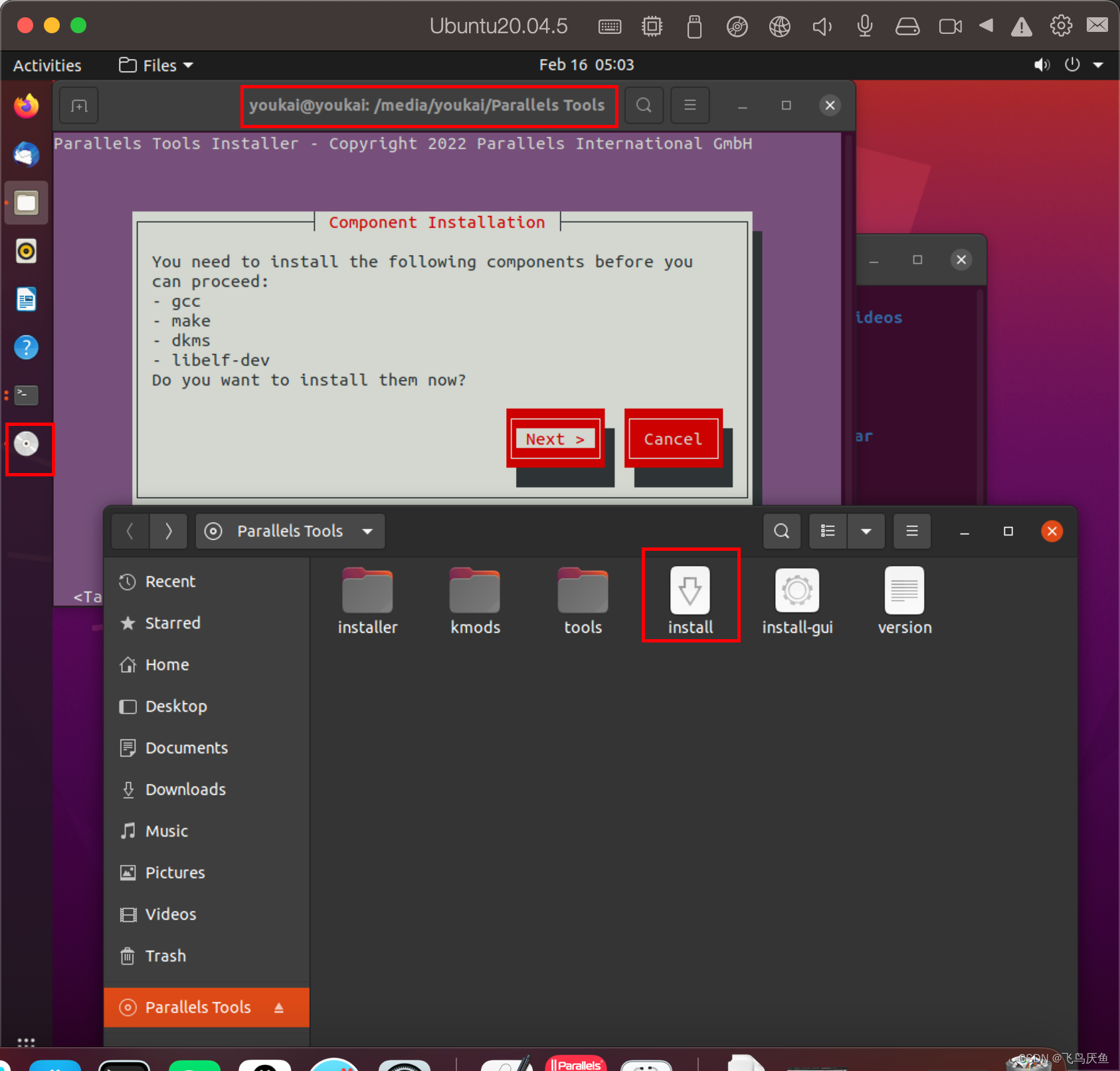Screen dimensions: 1120x1071
Task: Open Rhythmbox music player in dock
Action: [27, 251]
